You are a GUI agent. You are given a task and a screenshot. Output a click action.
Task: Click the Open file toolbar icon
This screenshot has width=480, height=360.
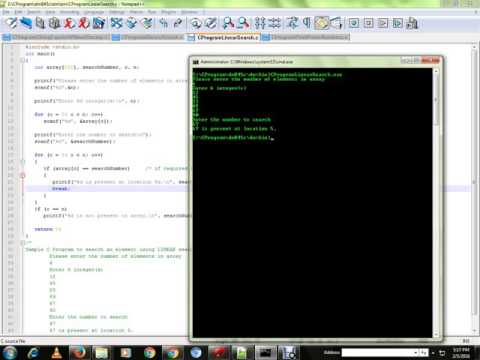tap(26, 23)
